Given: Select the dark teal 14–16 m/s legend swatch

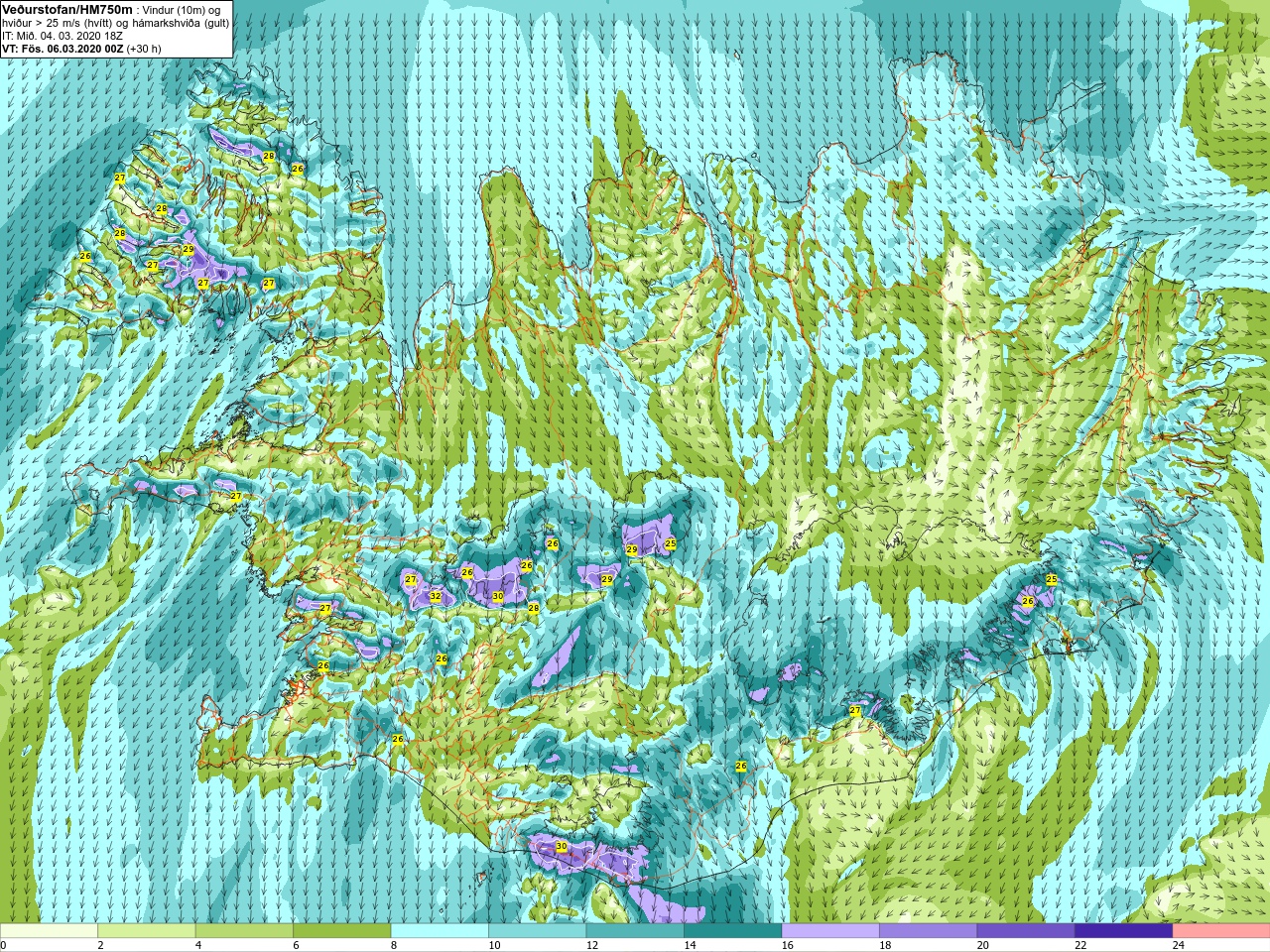Looking at the screenshot, I should click(733, 931).
